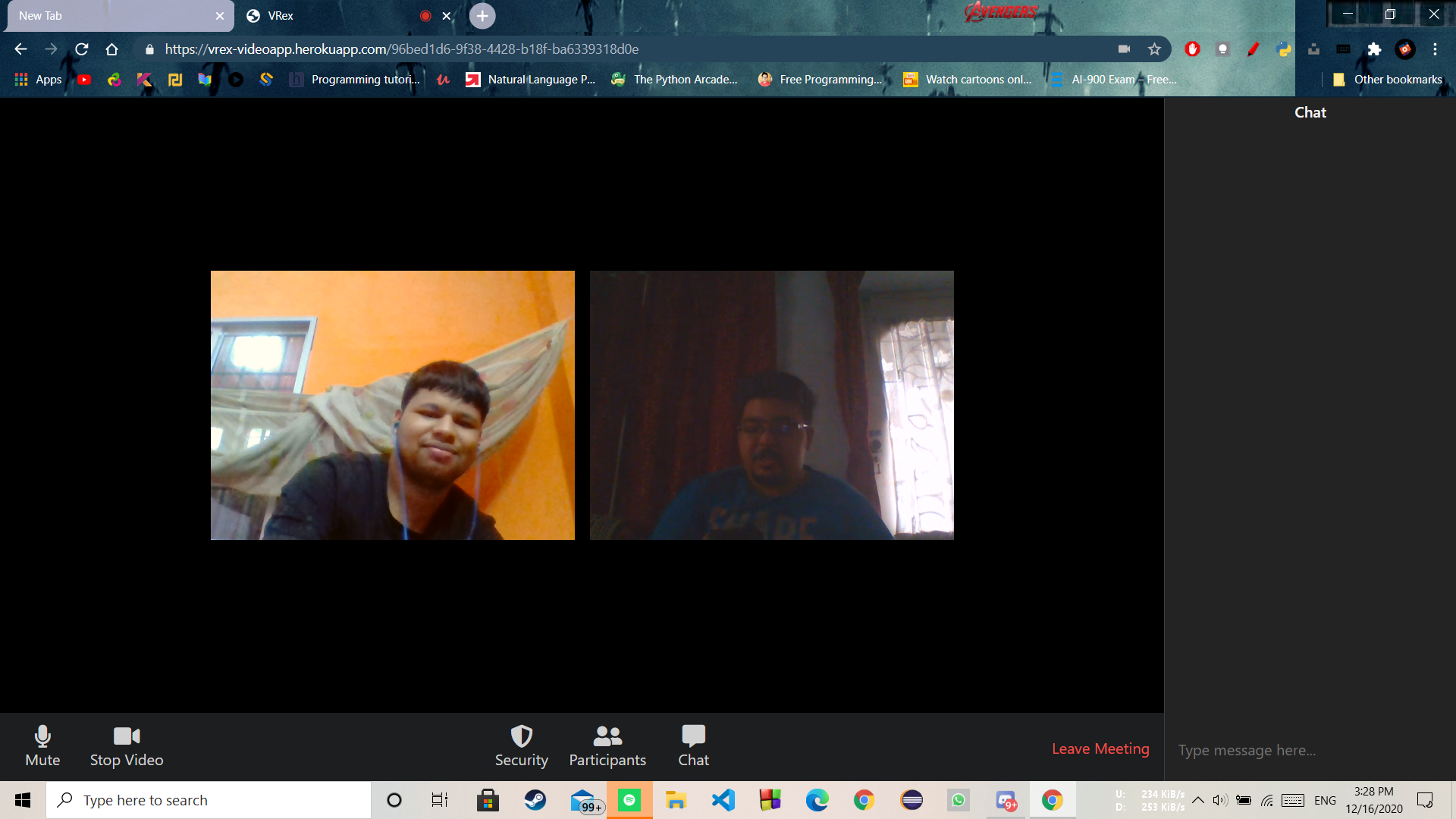Stop Video using the camera button
The height and width of the screenshot is (819, 1456).
[127, 746]
